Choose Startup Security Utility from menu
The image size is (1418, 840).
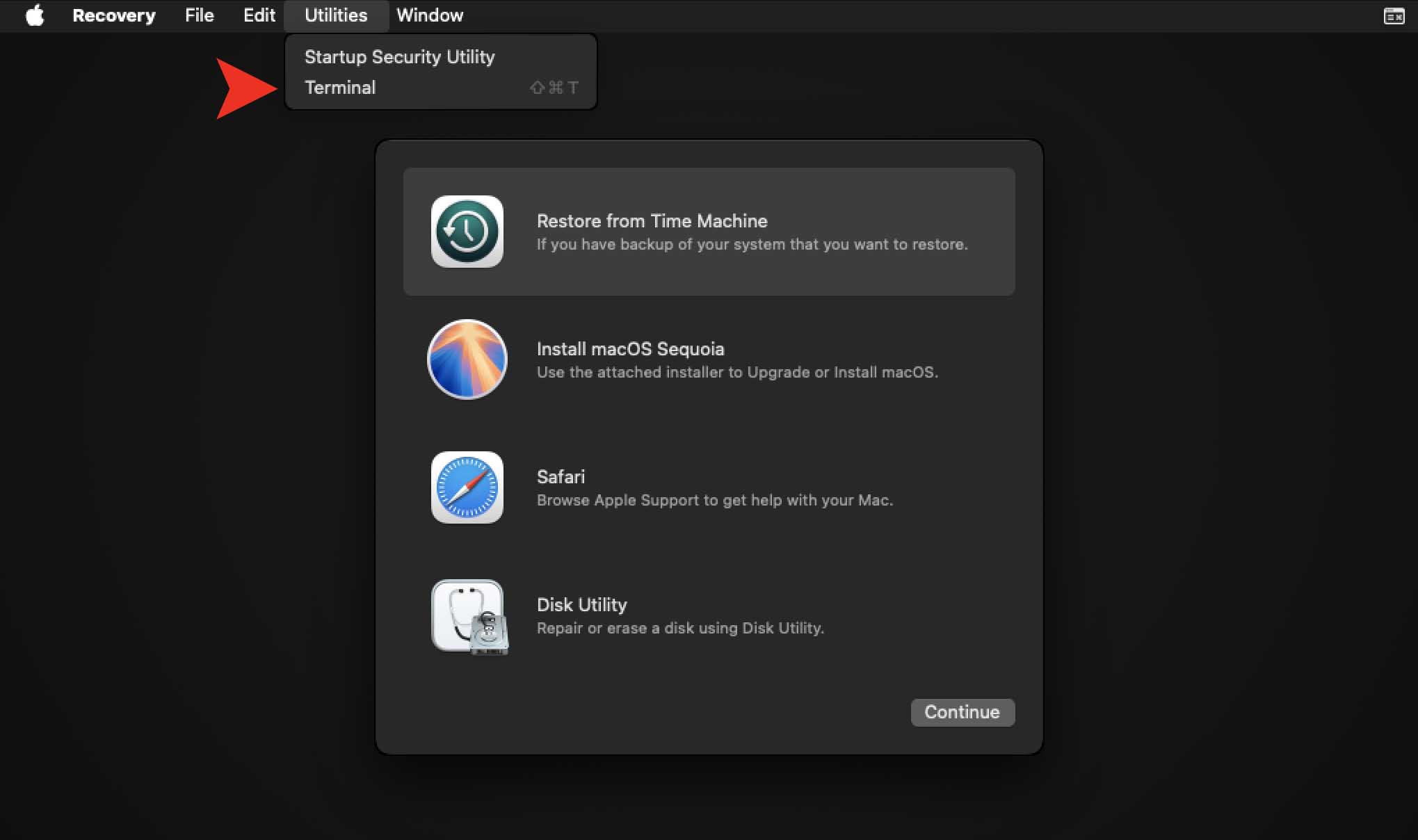[441, 57]
